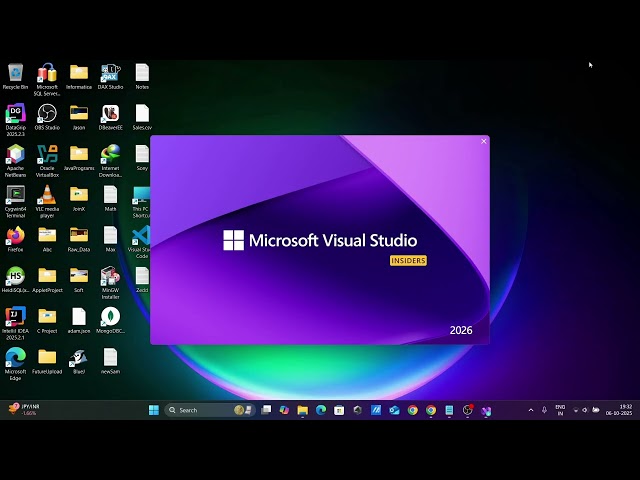Open volume control in system tray

pyautogui.click(x=585, y=410)
